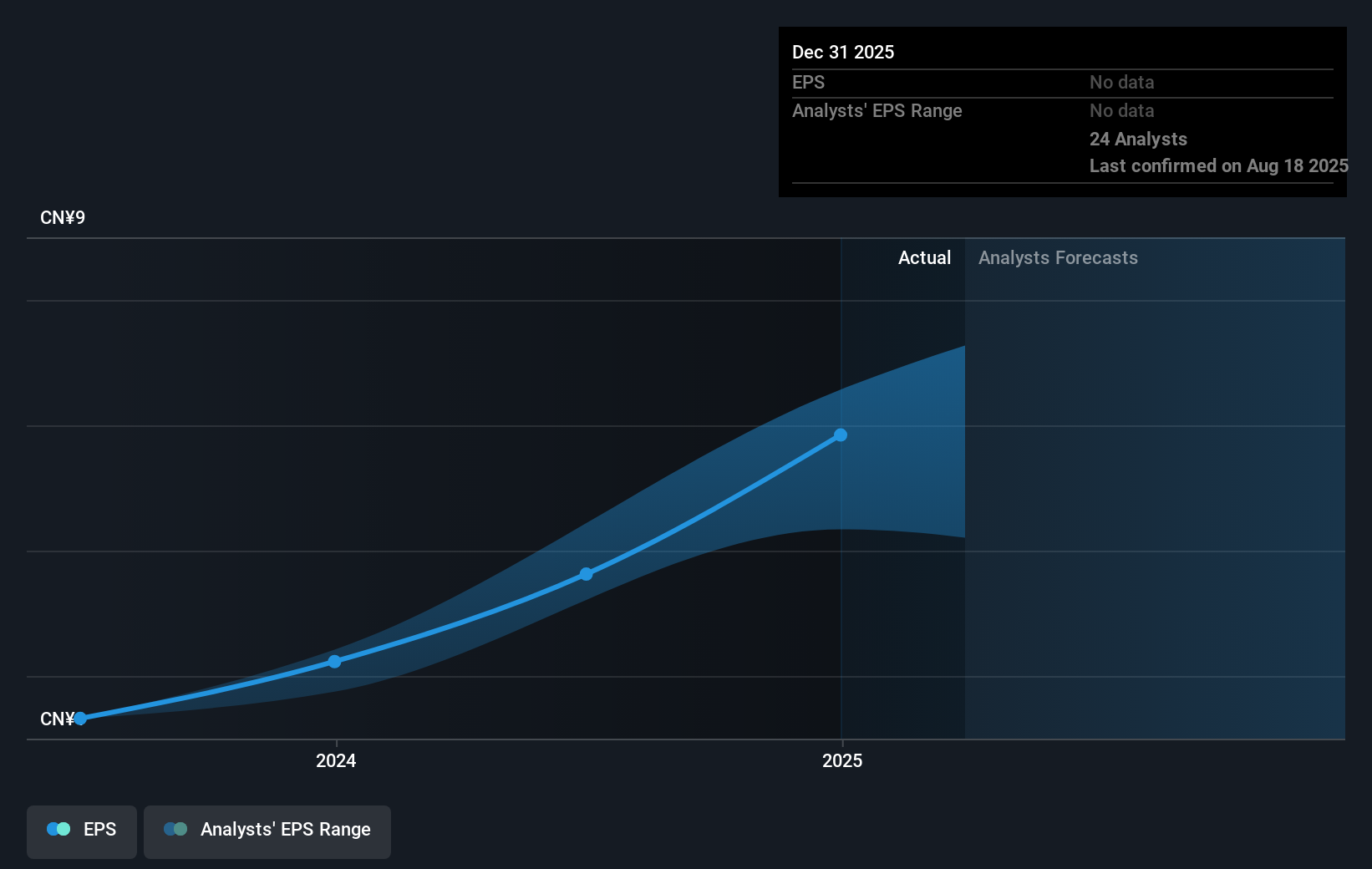Screen dimensions: 1372x869
Task: Toggle the EPS line visibility via its legend
Action: [81, 830]
